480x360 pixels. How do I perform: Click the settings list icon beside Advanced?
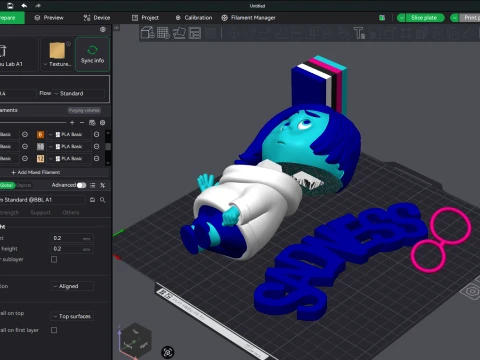93,185
